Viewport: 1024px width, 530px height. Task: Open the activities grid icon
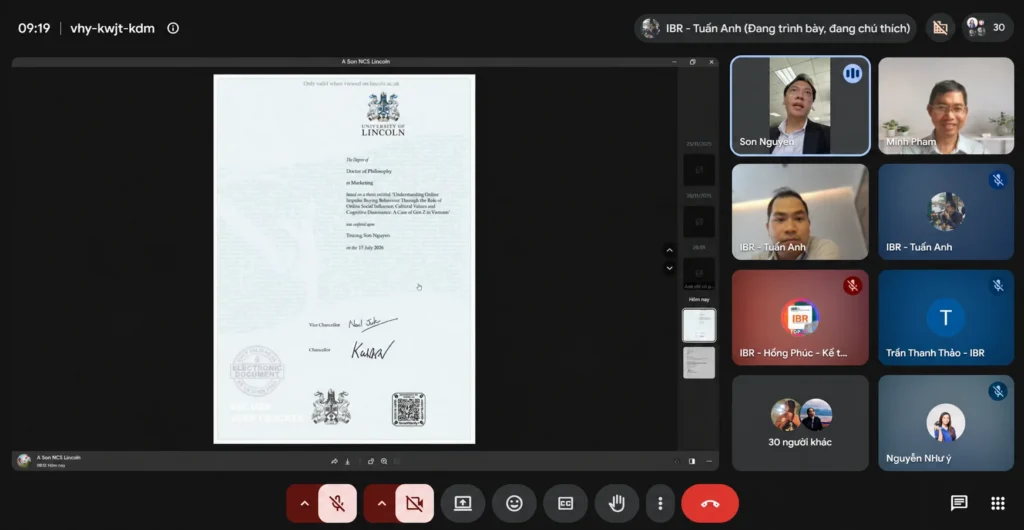click(997, 503)
